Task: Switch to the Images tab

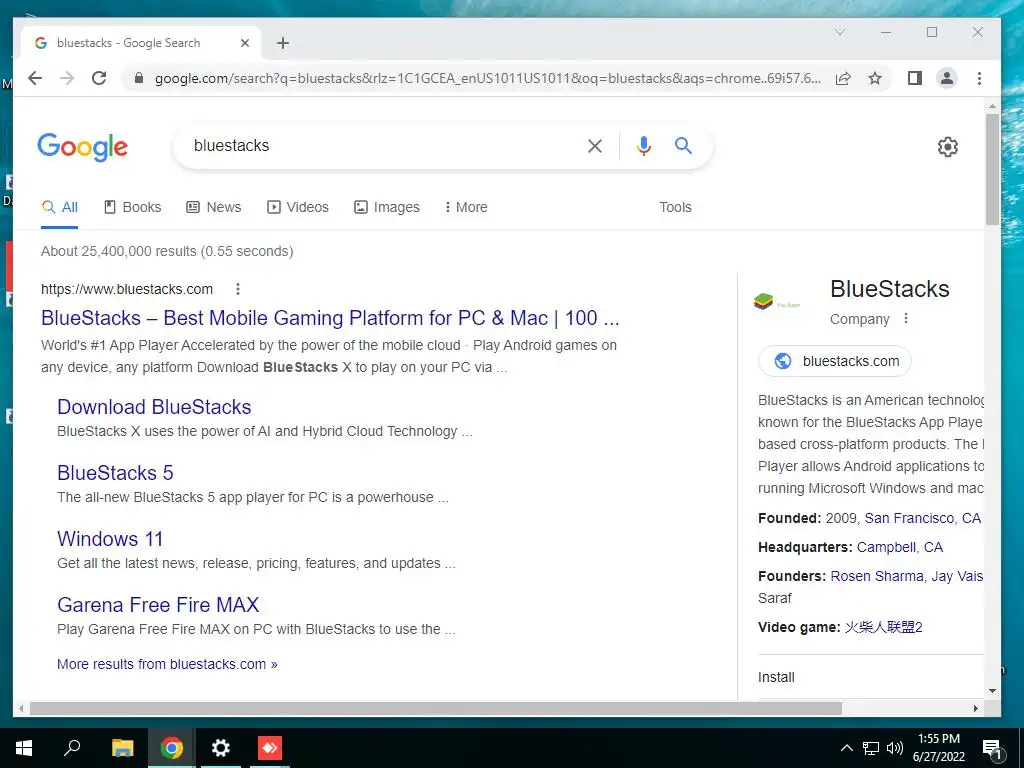Action: 387,208
